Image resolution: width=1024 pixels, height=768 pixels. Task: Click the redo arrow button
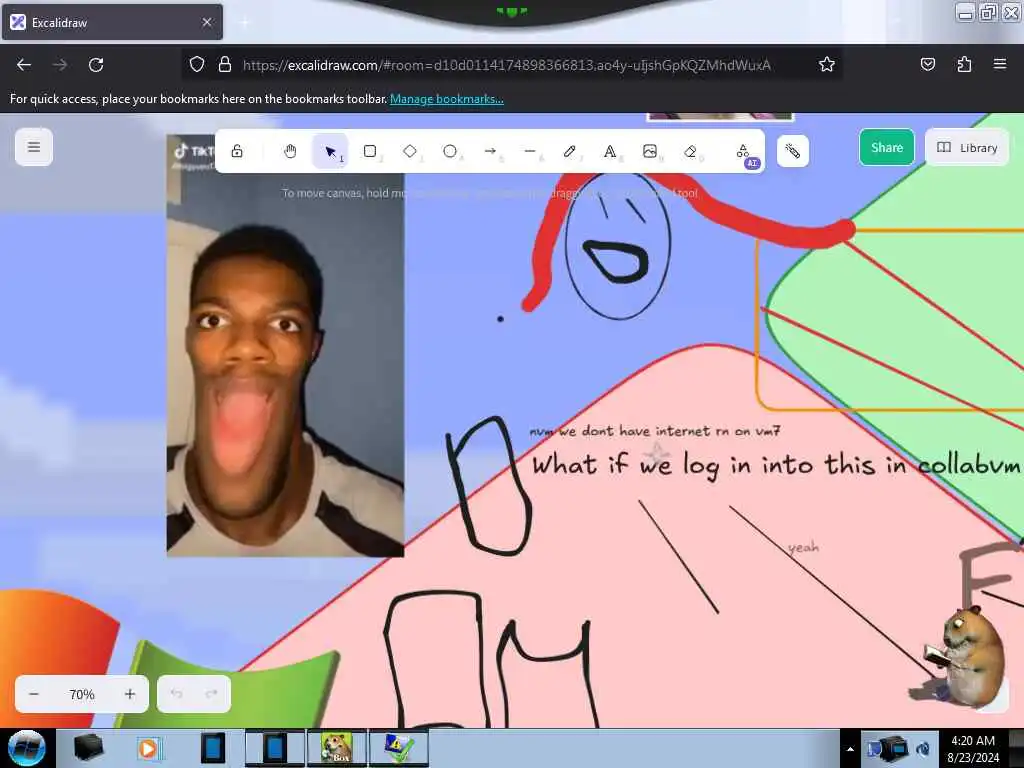coord(212,694)
